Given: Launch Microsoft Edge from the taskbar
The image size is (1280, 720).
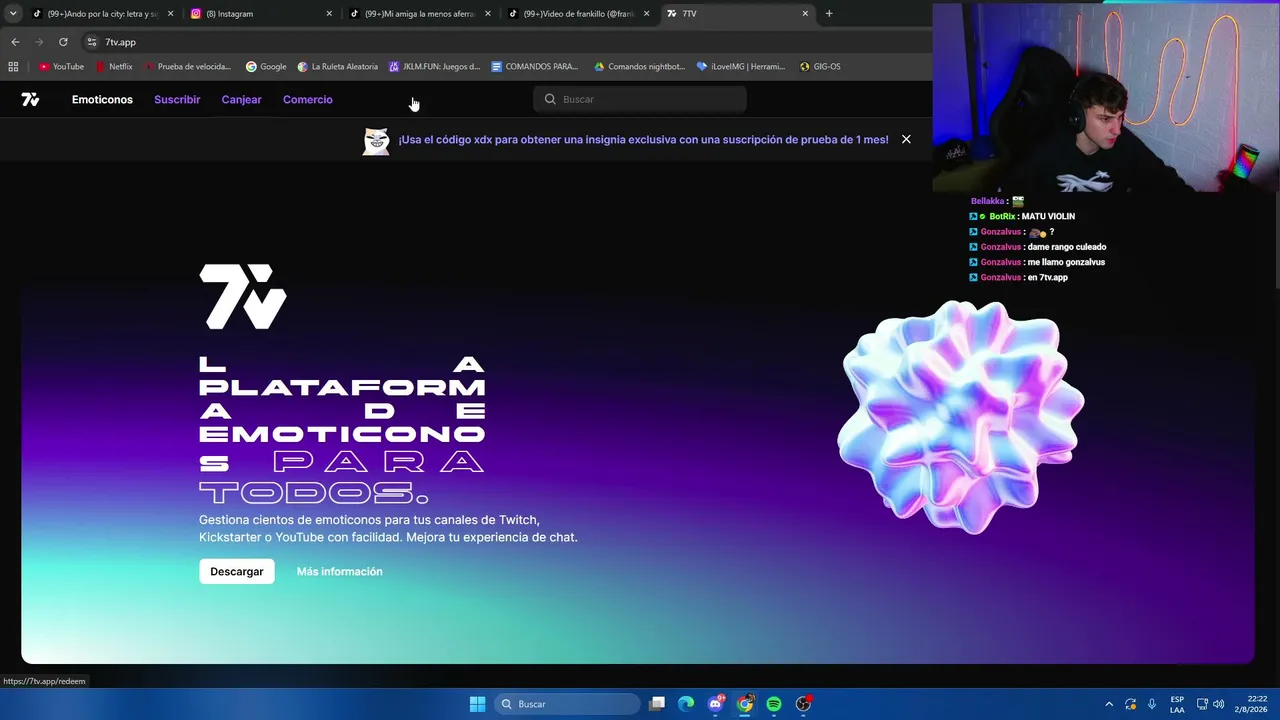Looking at the screenshot, I should [686, 704].
